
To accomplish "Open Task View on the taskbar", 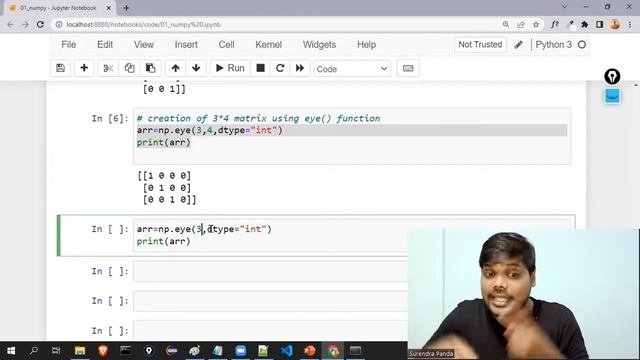I will tap(56, 351).
